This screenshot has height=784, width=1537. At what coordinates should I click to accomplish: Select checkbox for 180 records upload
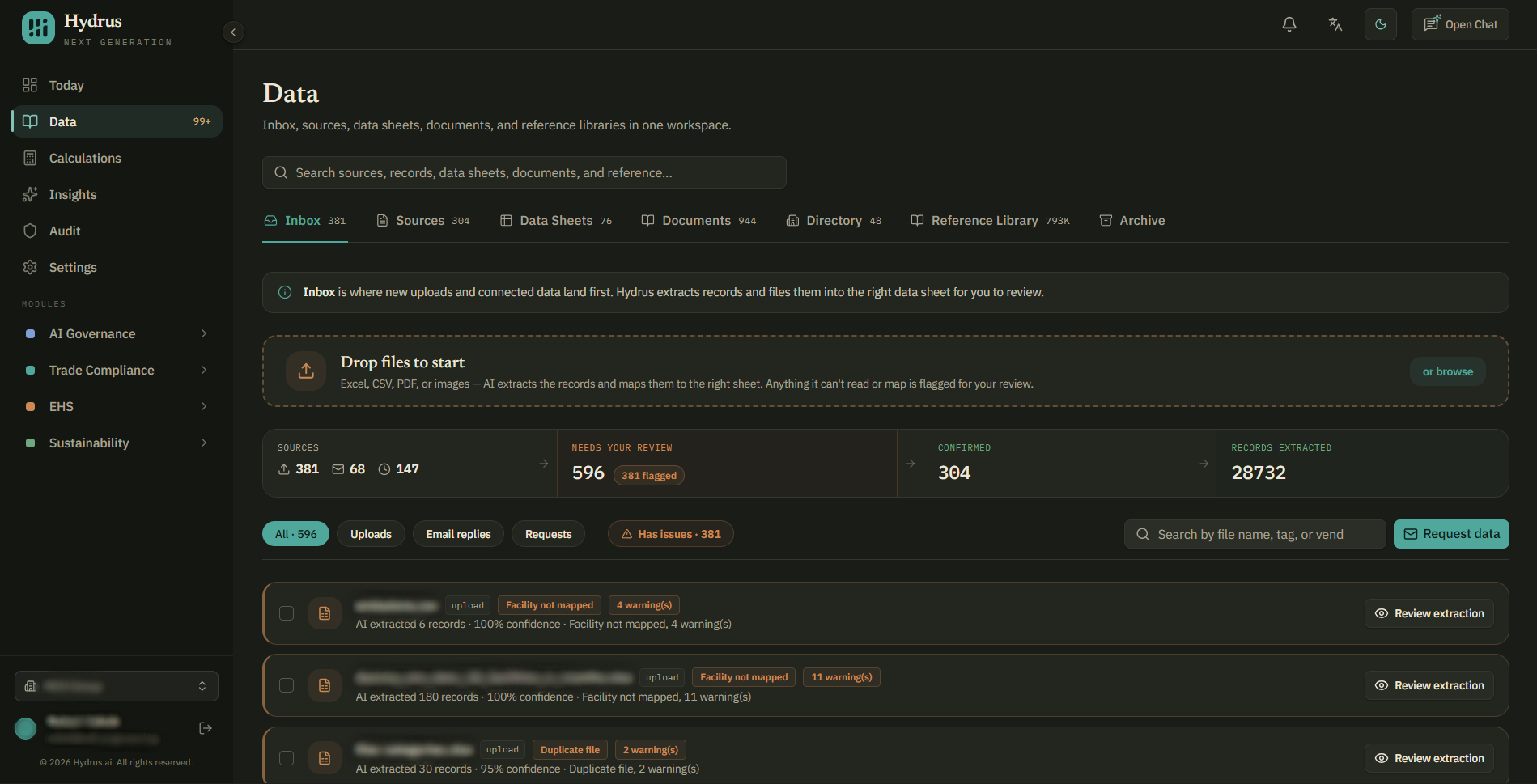coord(287,685)
